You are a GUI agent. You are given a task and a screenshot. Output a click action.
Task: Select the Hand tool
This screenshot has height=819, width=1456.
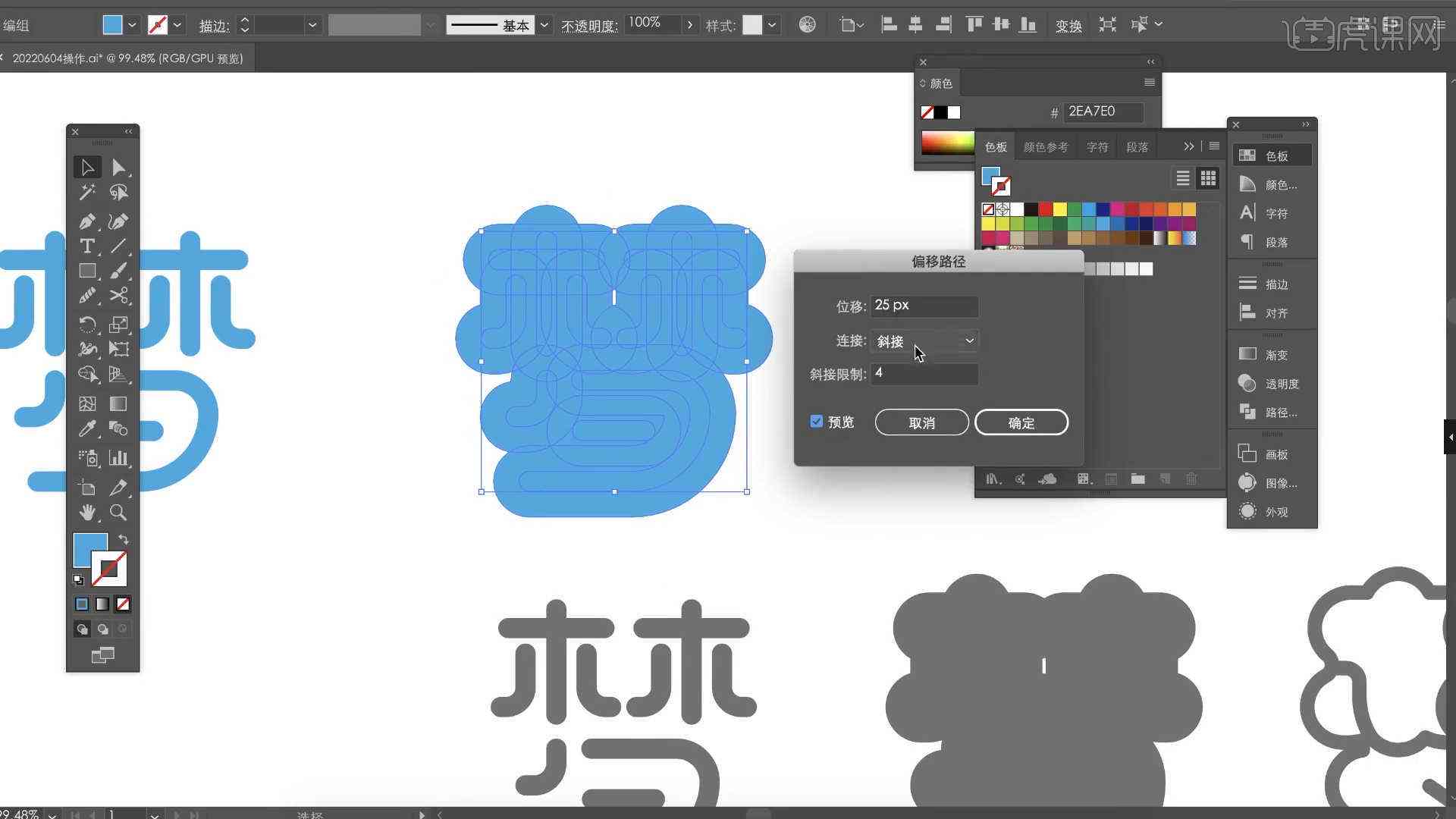pos(87,513)
